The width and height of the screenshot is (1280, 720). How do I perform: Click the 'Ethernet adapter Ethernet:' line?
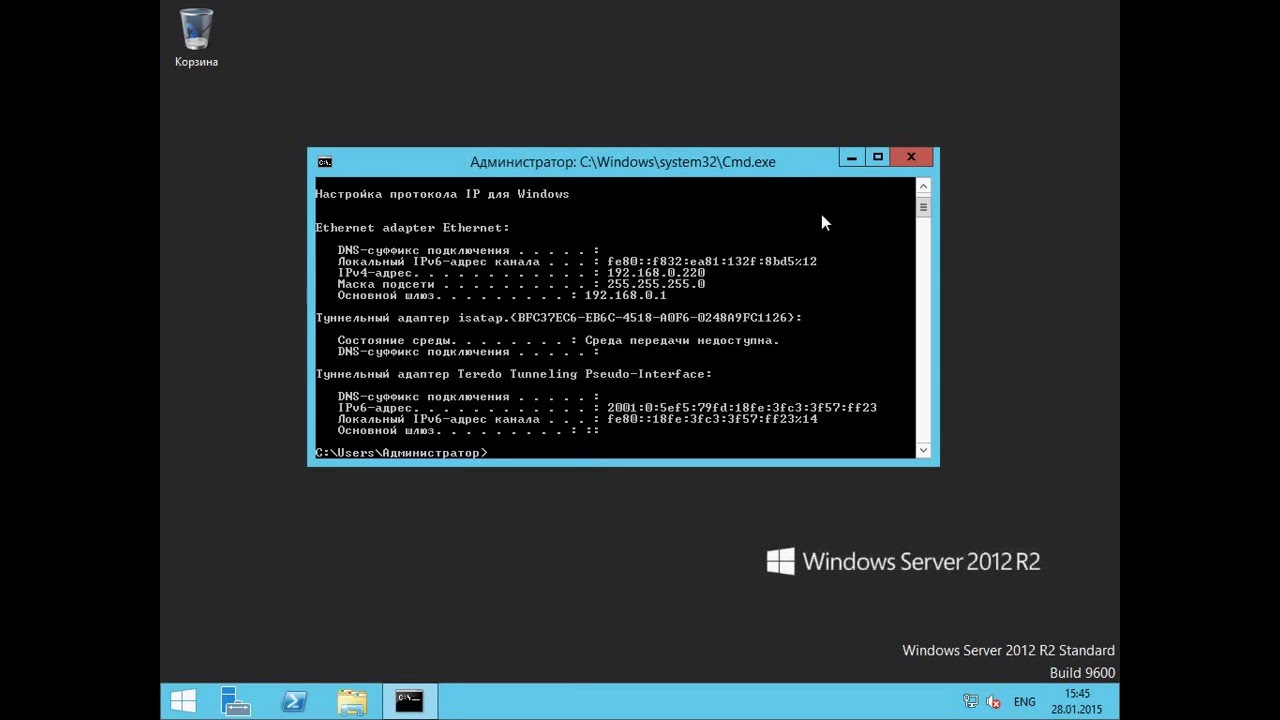412,228
